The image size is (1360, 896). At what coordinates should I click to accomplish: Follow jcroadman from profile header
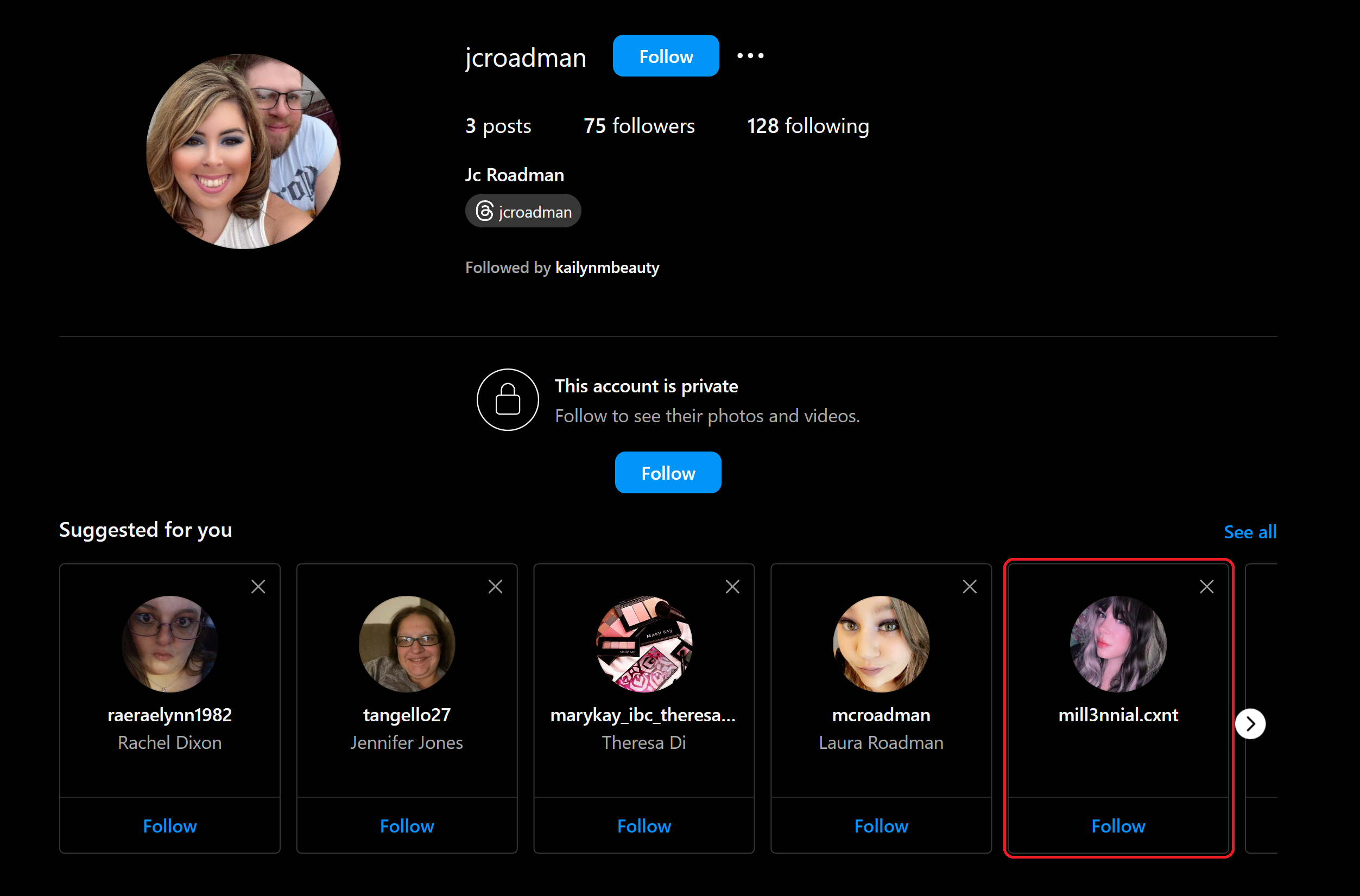[666, 55]
